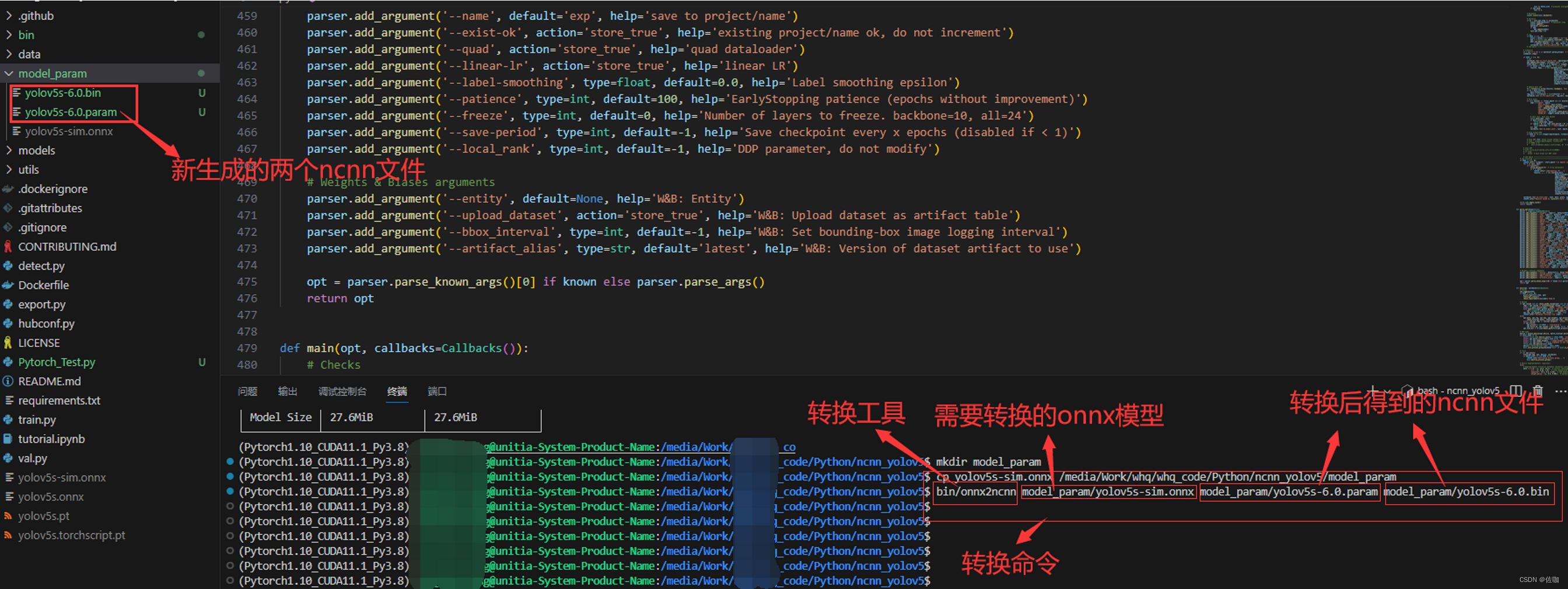
Task: Click 'Model Size' cell in terminal output
Action: pyautogui.click(x=281, y=418)
